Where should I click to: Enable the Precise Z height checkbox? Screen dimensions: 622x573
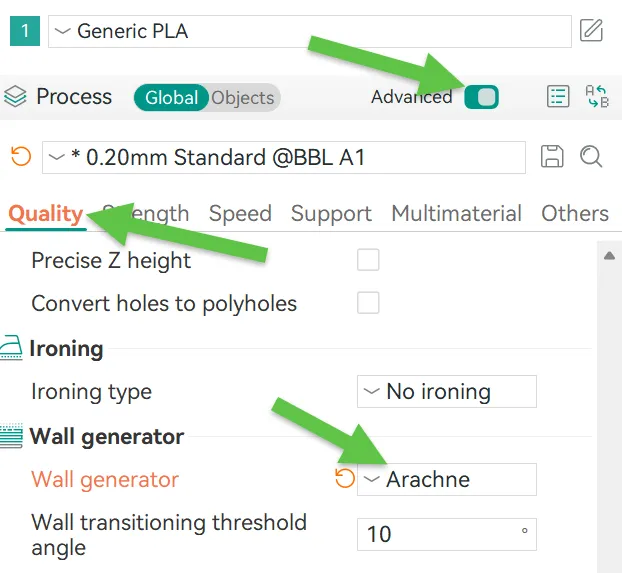tap(368, 261)
